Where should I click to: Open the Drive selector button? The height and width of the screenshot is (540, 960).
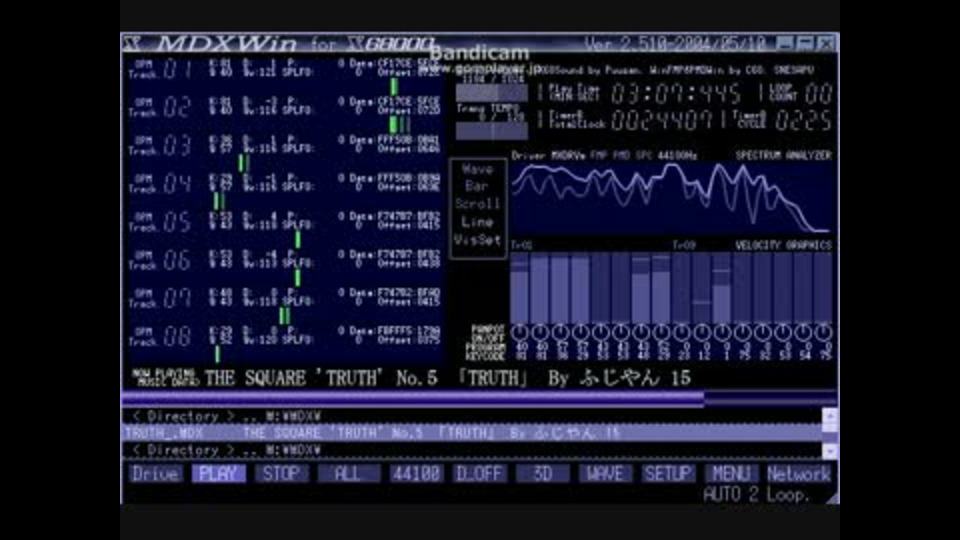tap(155, 473)
